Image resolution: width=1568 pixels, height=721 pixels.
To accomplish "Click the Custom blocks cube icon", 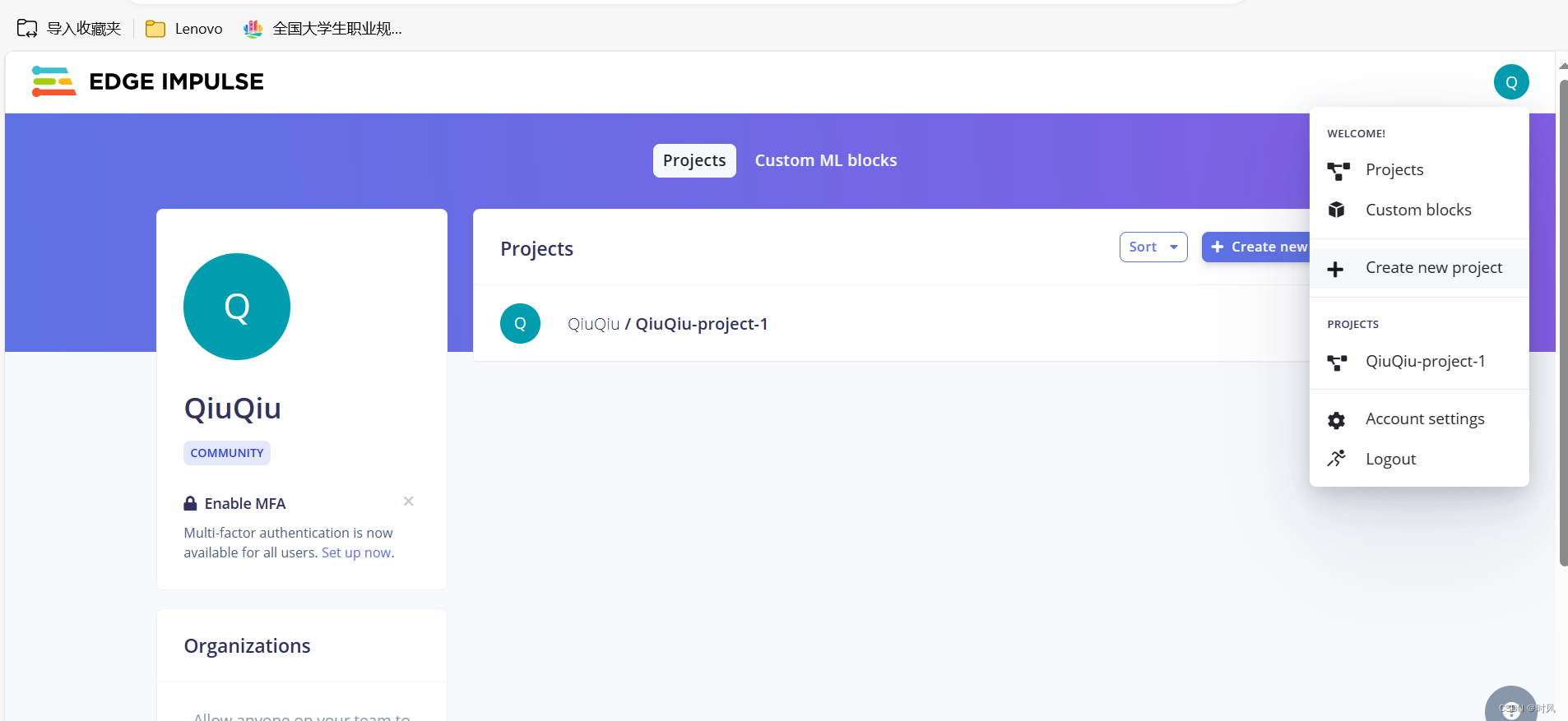I will pos(1337,210).
